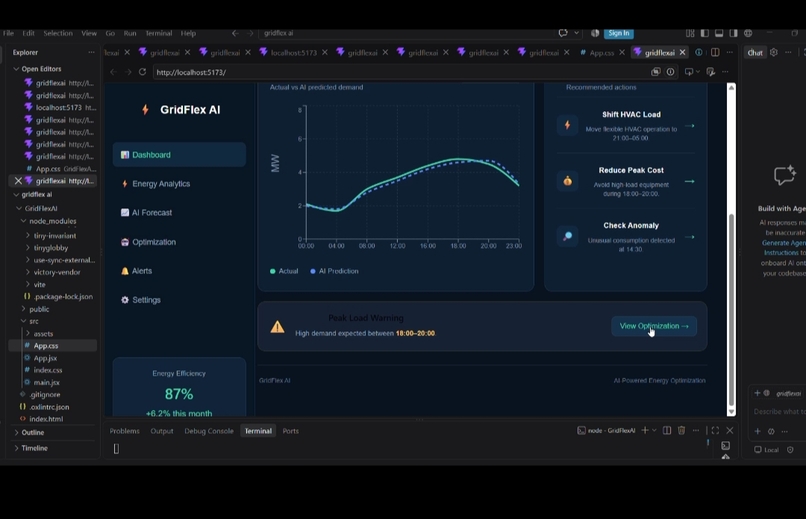Open Chat settings gear icon
Image resolution: width=806 pixels, height=519 pixels.
click(774, 52)
